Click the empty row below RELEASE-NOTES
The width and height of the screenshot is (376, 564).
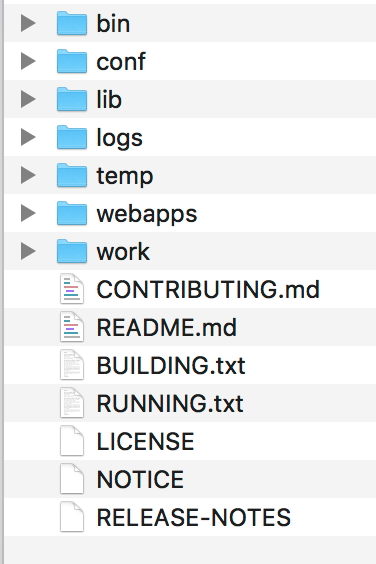pyautogui.click(x=190, y=550)
